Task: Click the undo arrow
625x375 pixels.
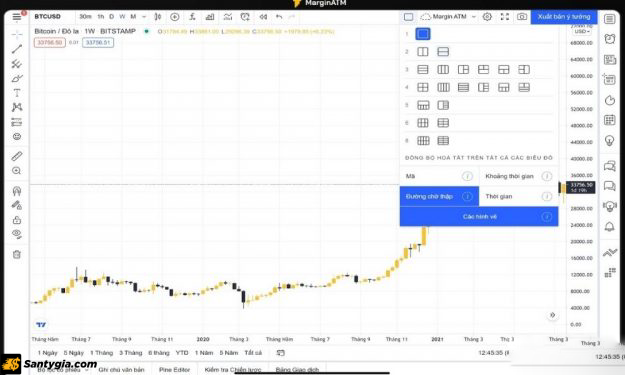Action: pos(279,17)
